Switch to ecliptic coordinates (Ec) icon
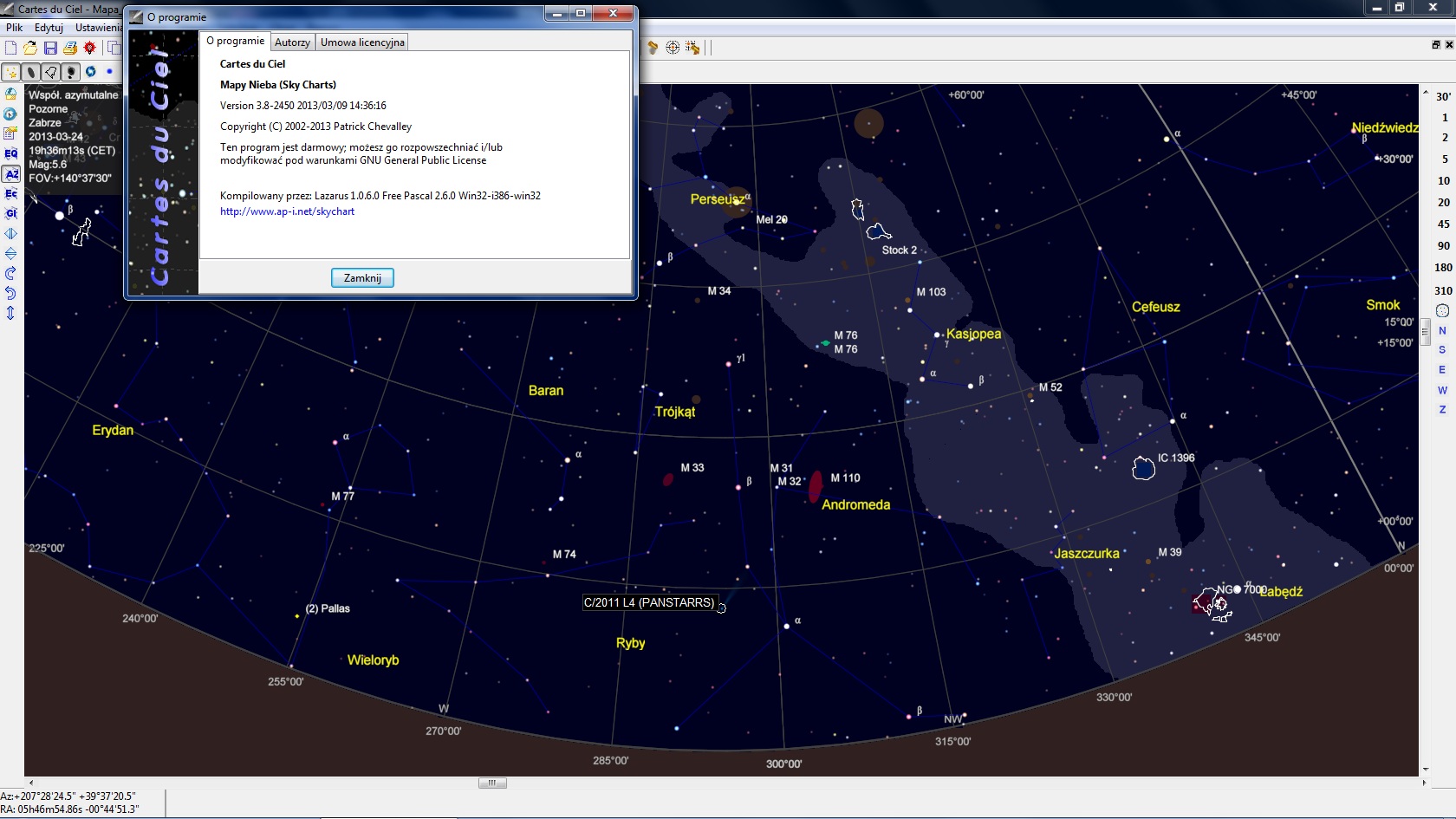Screen dimensions: 1456x819 click(10, 193)
